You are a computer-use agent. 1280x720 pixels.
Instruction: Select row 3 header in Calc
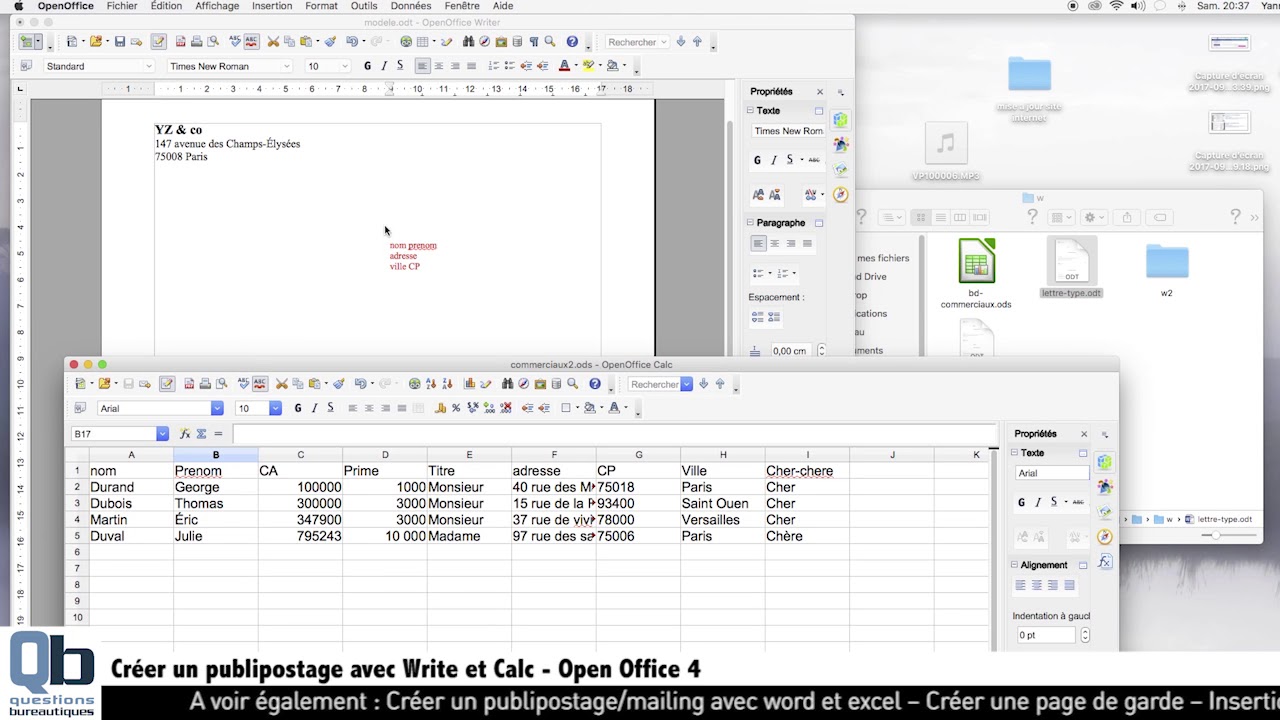pos(77,503)
